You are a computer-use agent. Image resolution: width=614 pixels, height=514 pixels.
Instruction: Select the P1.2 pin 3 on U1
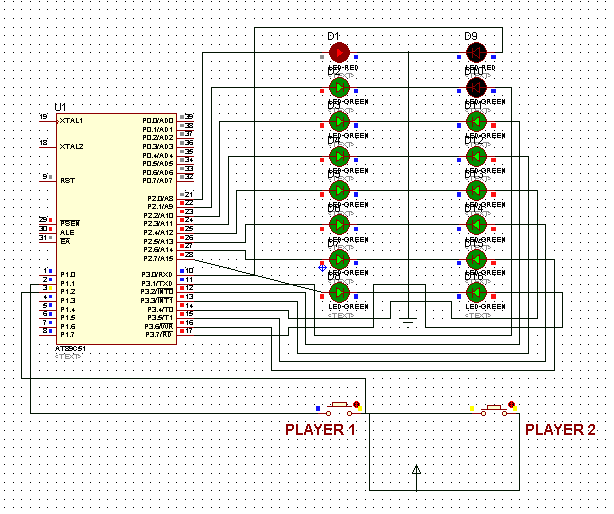(x=44, y=291)
